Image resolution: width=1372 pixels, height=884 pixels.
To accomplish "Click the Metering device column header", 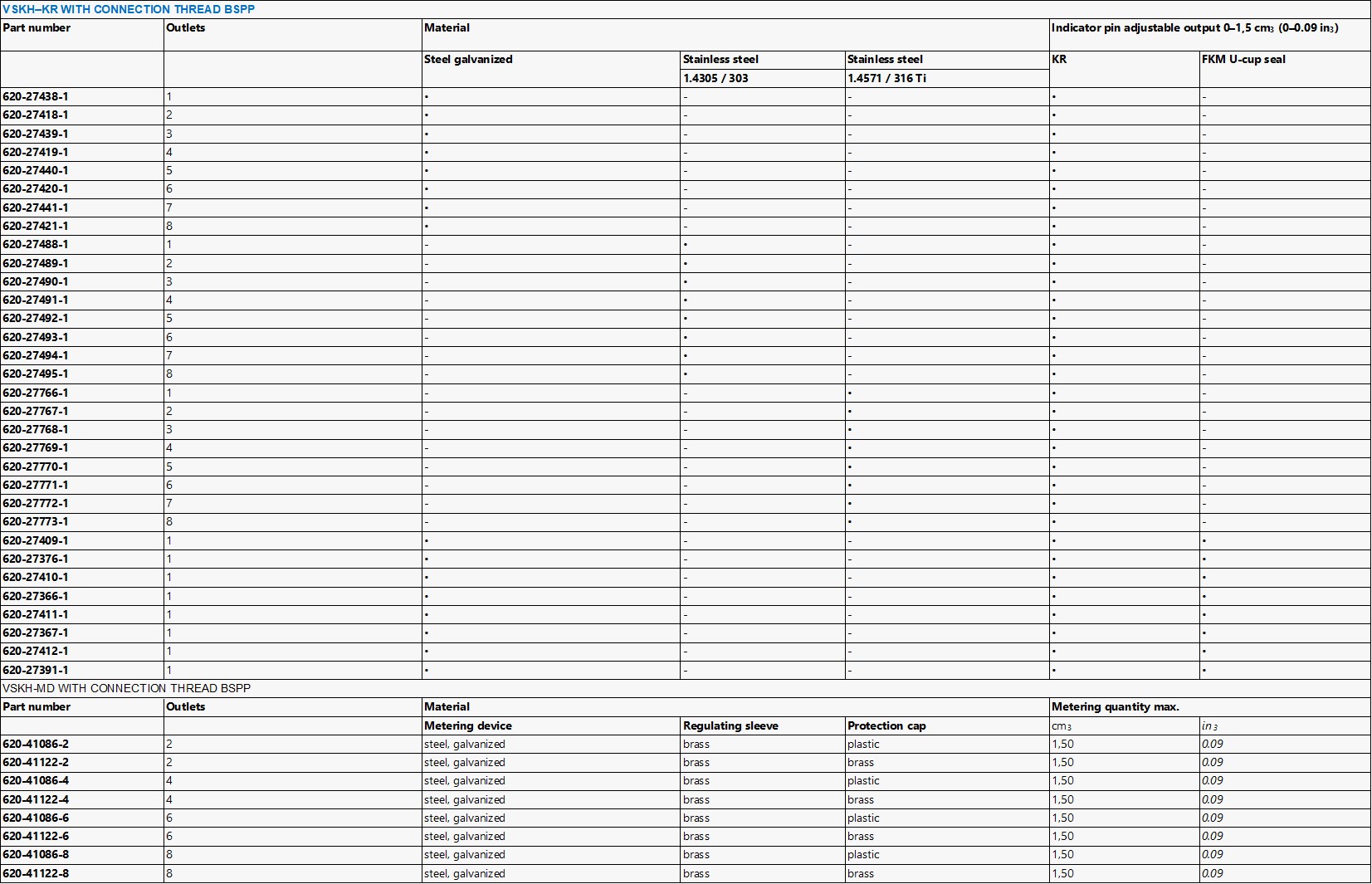I will [x=468, y=725].
